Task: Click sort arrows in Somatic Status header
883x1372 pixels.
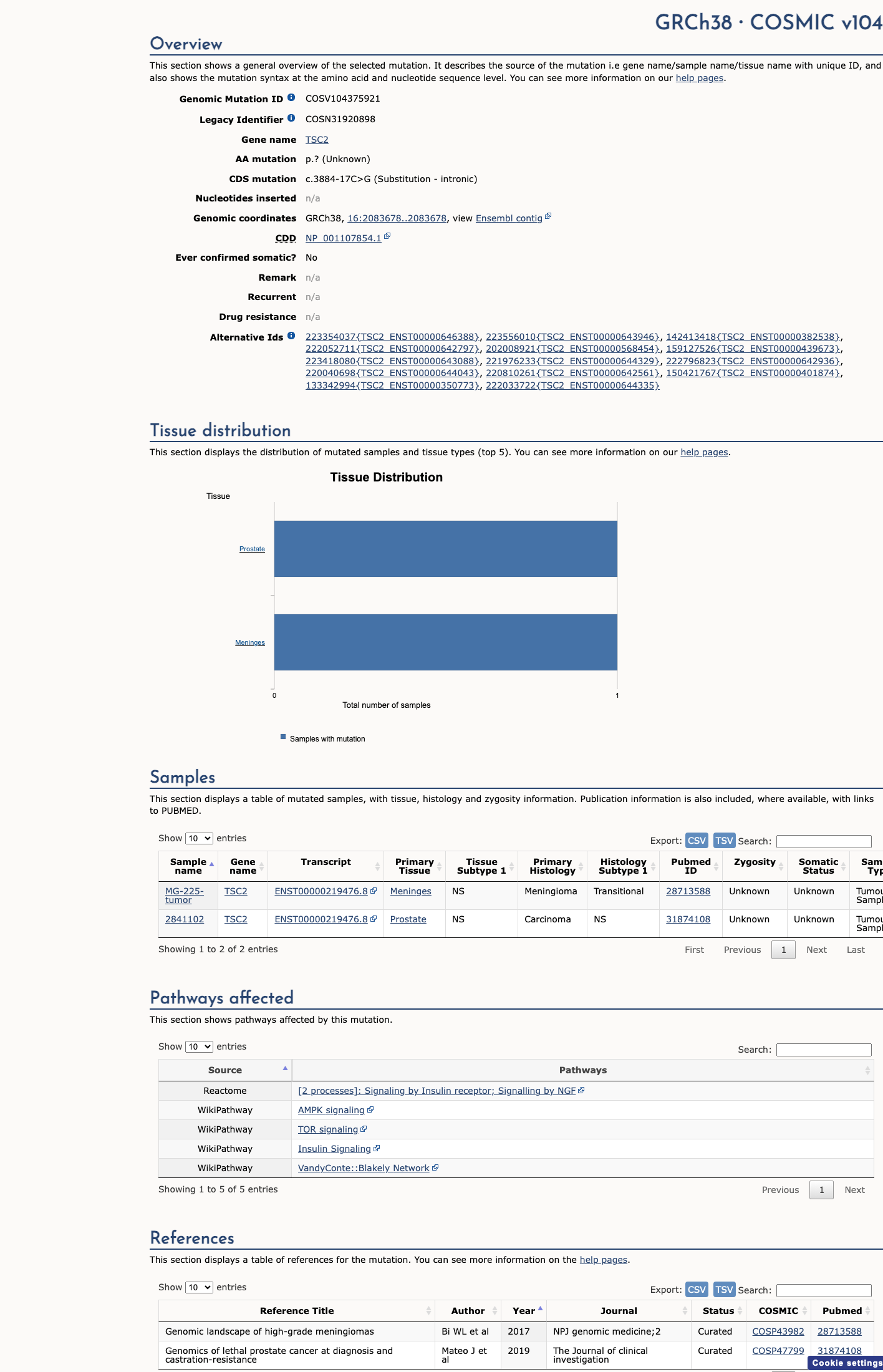Action: [x=844, y=866]
